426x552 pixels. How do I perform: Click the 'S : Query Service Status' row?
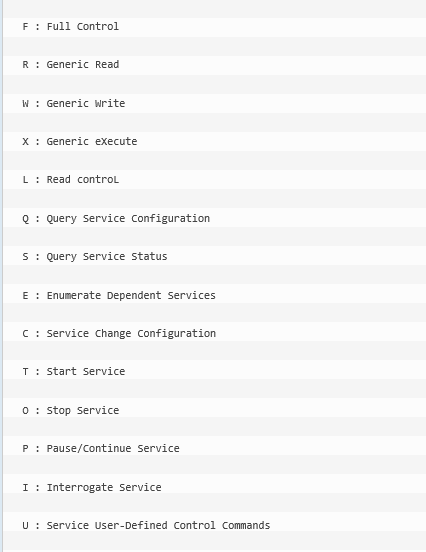click(214, 256)
